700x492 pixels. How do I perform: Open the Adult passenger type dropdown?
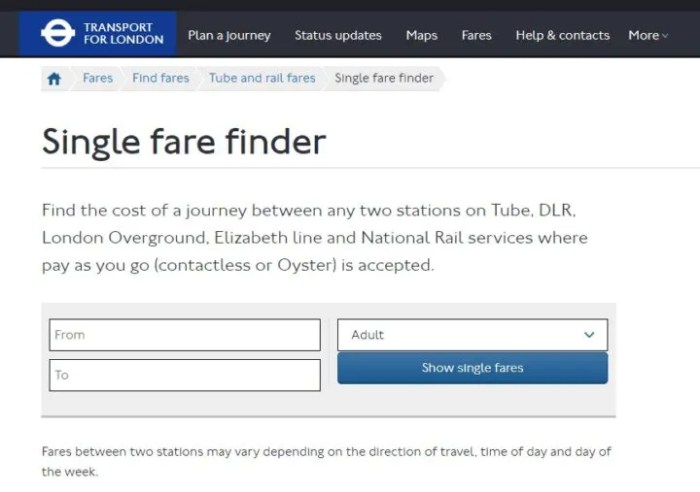pos(472,335)
